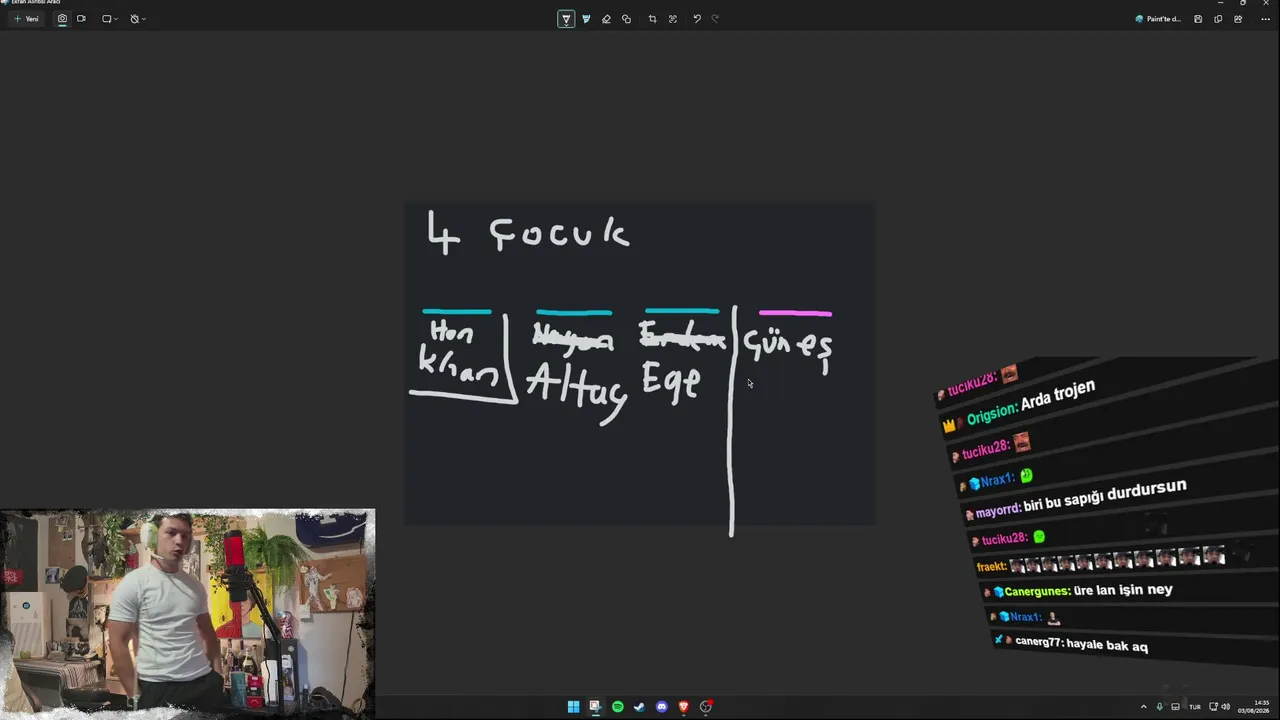This screenshot has width=1280, height=720.
Task: Redo the undone drawing stroke
Action: [x=715, y=19]
